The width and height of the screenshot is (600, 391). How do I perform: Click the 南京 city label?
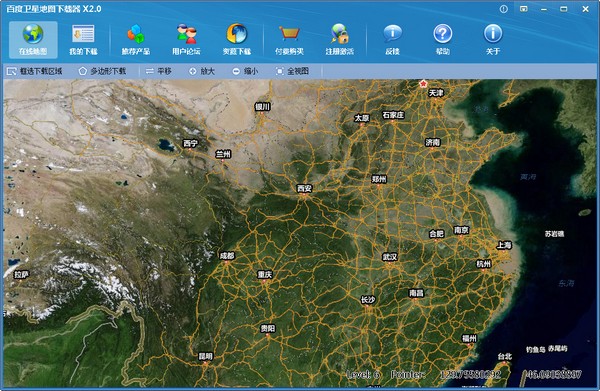461,230
